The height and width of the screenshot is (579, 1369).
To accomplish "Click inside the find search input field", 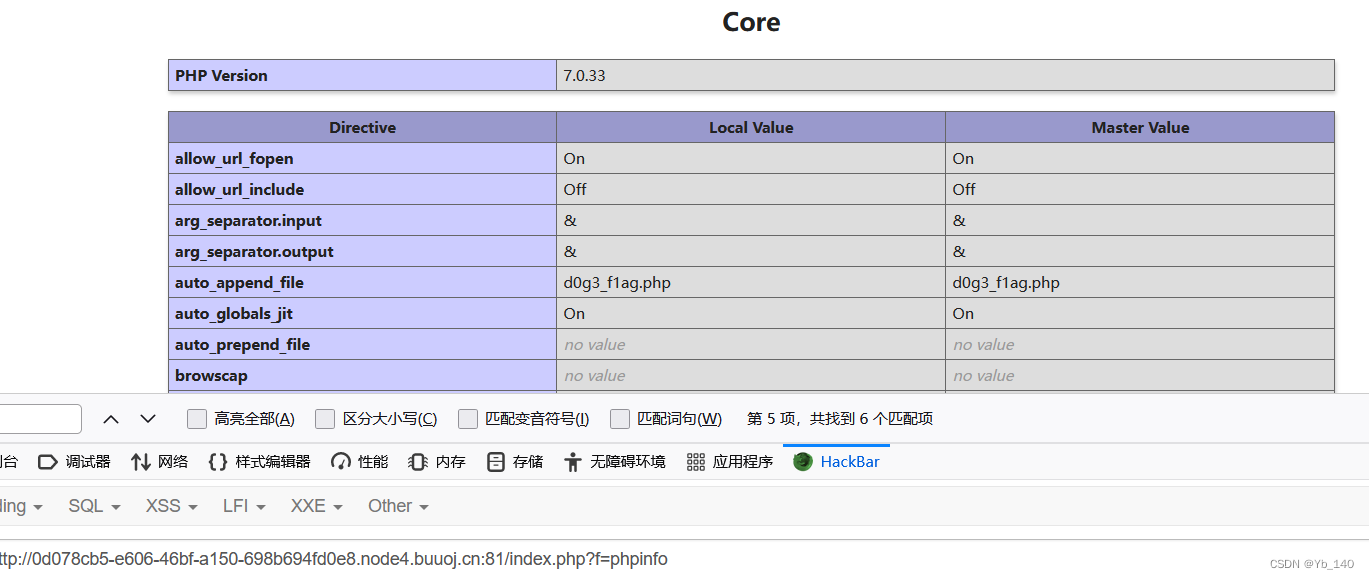I will 40,419.
